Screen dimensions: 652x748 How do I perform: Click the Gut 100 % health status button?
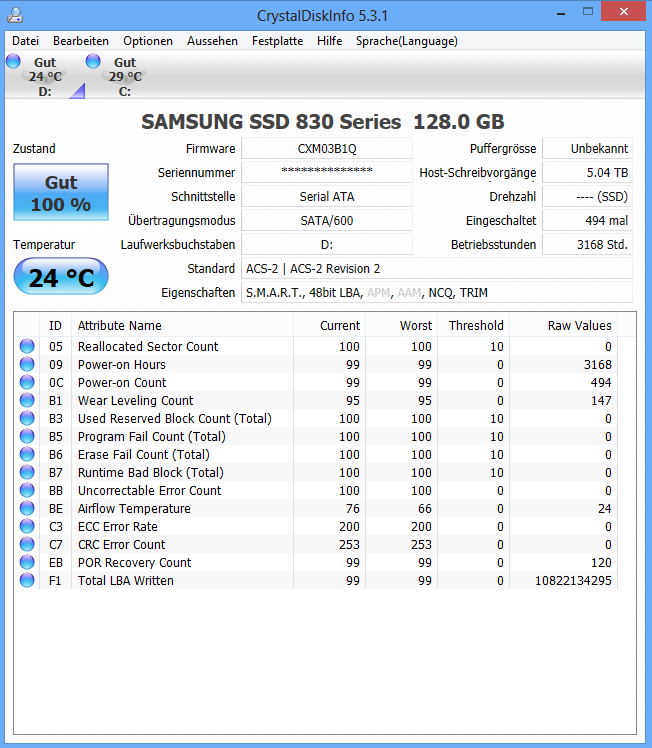pos(61,192)
